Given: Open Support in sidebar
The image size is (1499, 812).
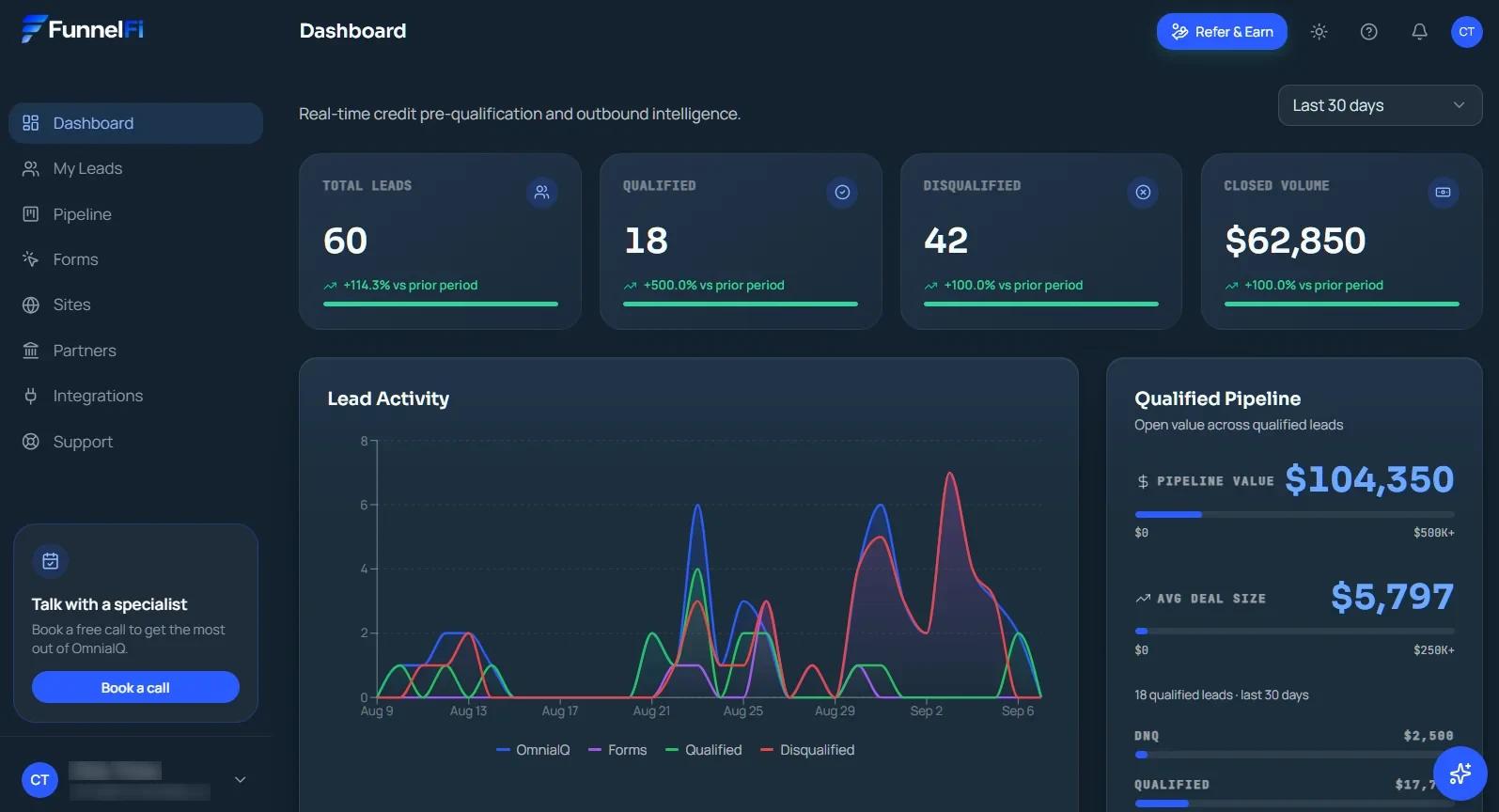Looking at the screenshot, I should tap(136, 442).
